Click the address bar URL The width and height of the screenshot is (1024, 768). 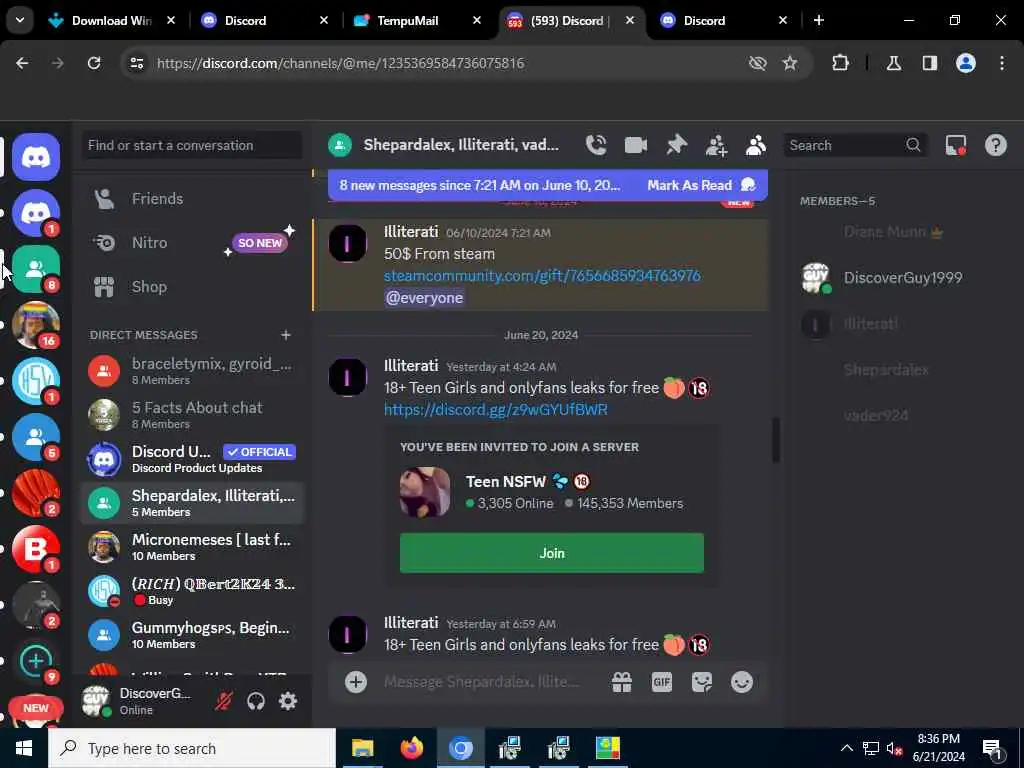pyautogui.click(x=340, y=63)
